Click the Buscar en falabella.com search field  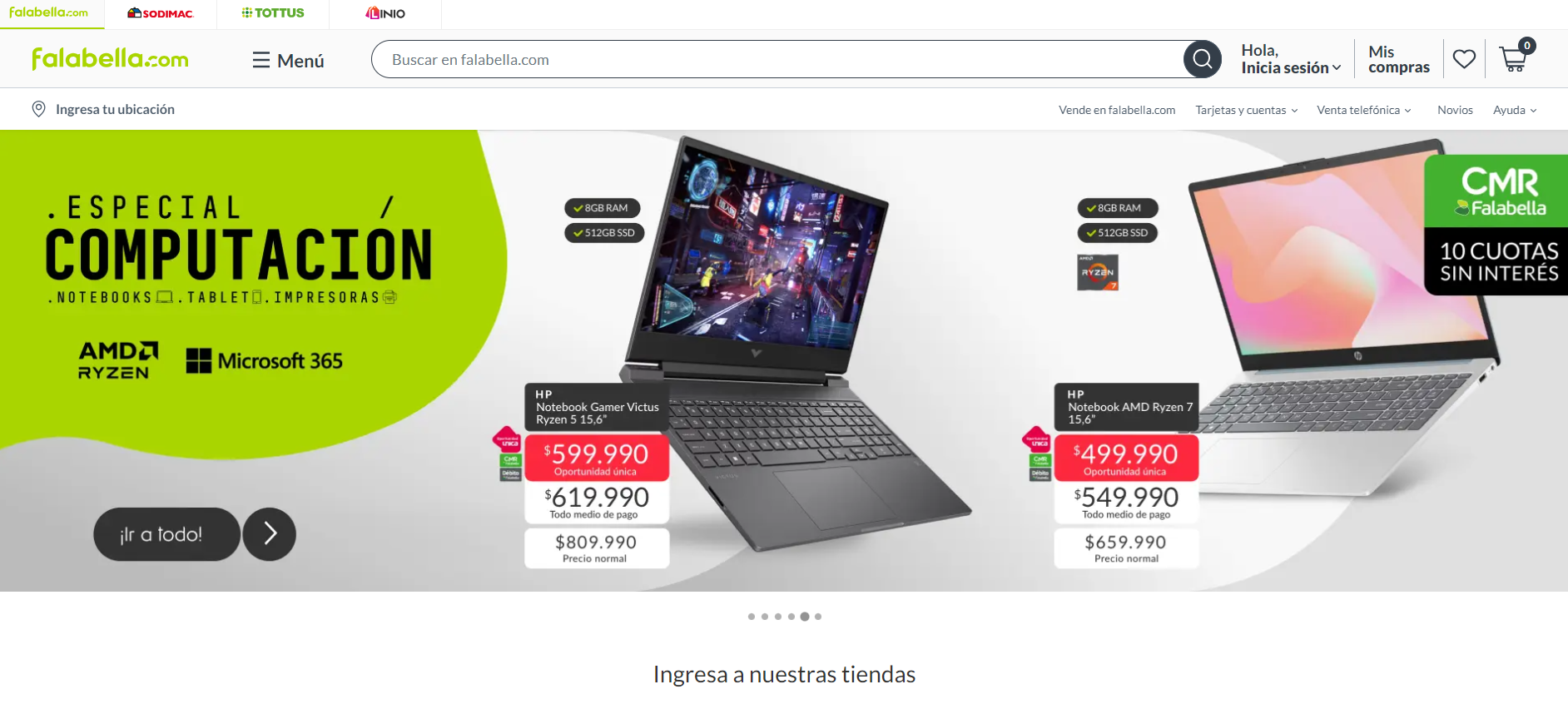[x=777, y=59]
